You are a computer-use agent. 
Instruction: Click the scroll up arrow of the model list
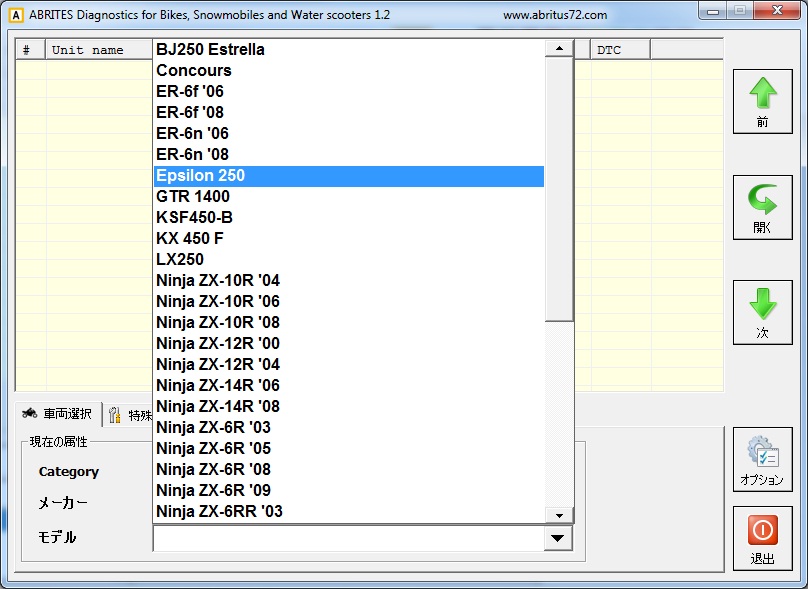click(559, 49)
